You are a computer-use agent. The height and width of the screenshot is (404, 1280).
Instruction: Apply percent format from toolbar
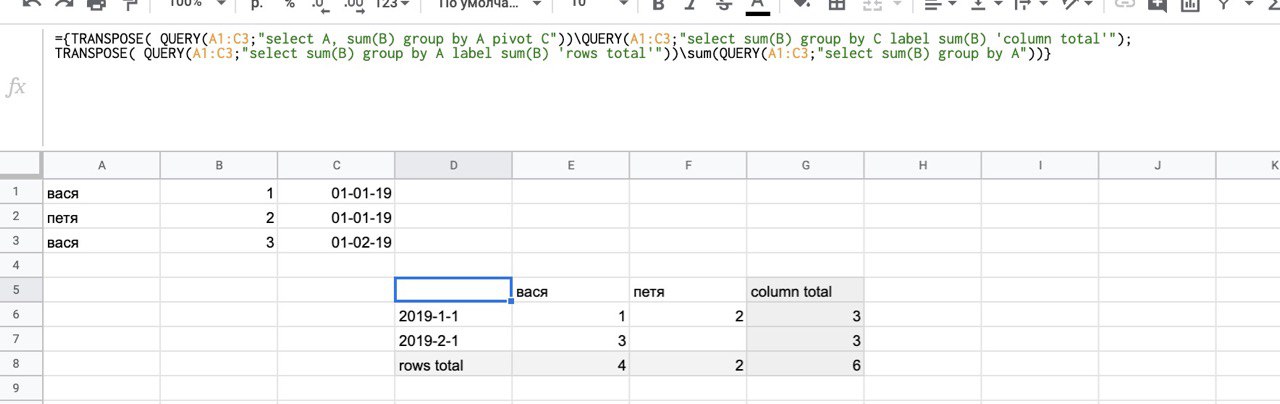point(289,5)
